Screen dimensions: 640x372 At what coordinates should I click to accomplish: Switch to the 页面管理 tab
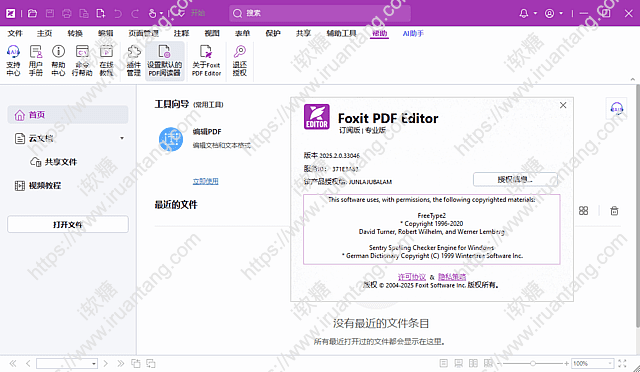point(143,33)
